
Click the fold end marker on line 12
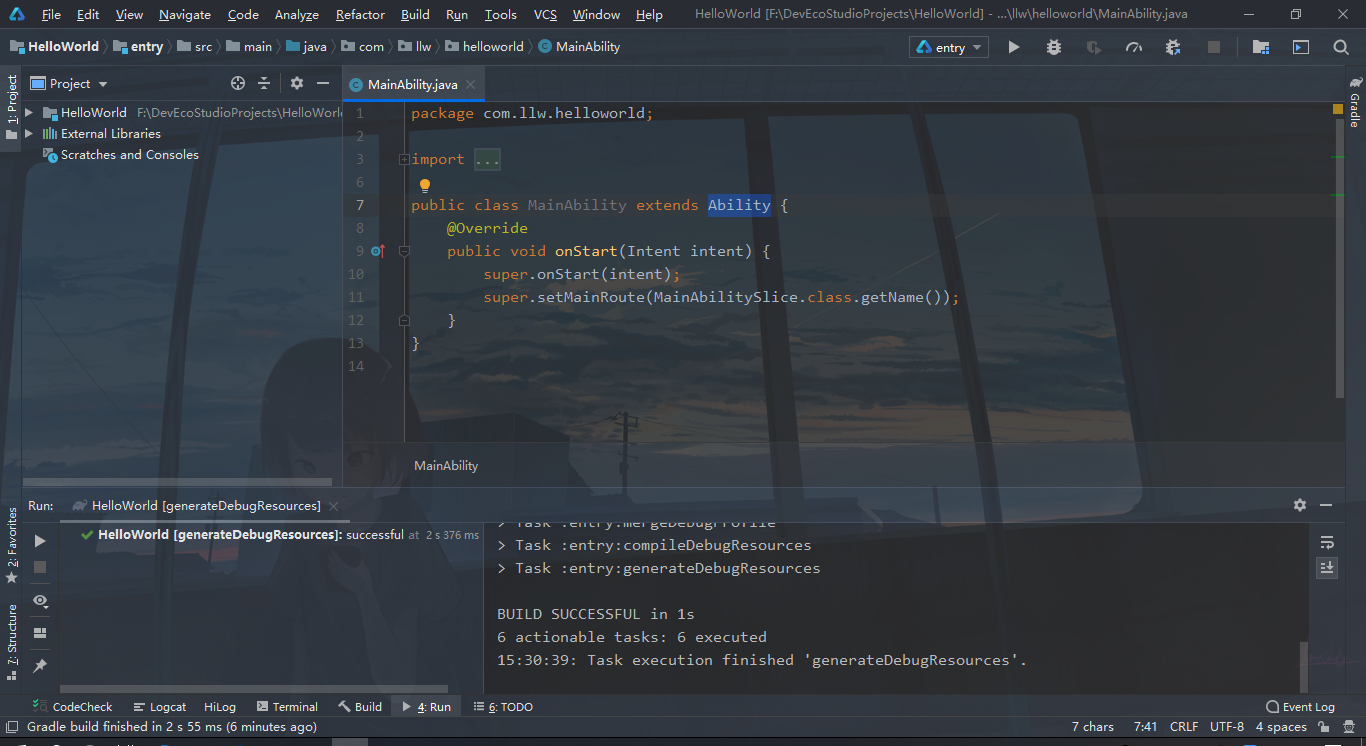point(403,320)
